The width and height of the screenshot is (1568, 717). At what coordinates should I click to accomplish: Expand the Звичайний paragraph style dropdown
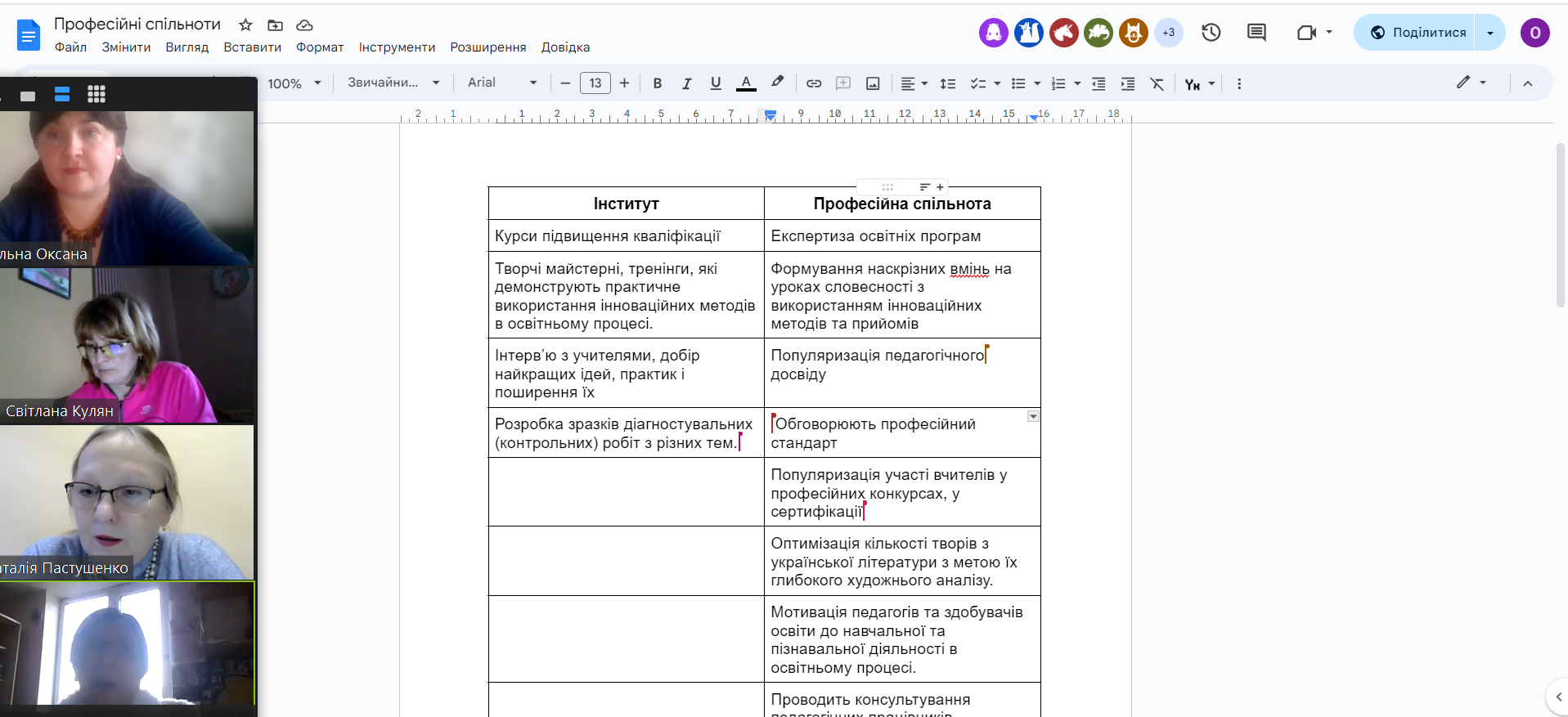click(393, 83)
